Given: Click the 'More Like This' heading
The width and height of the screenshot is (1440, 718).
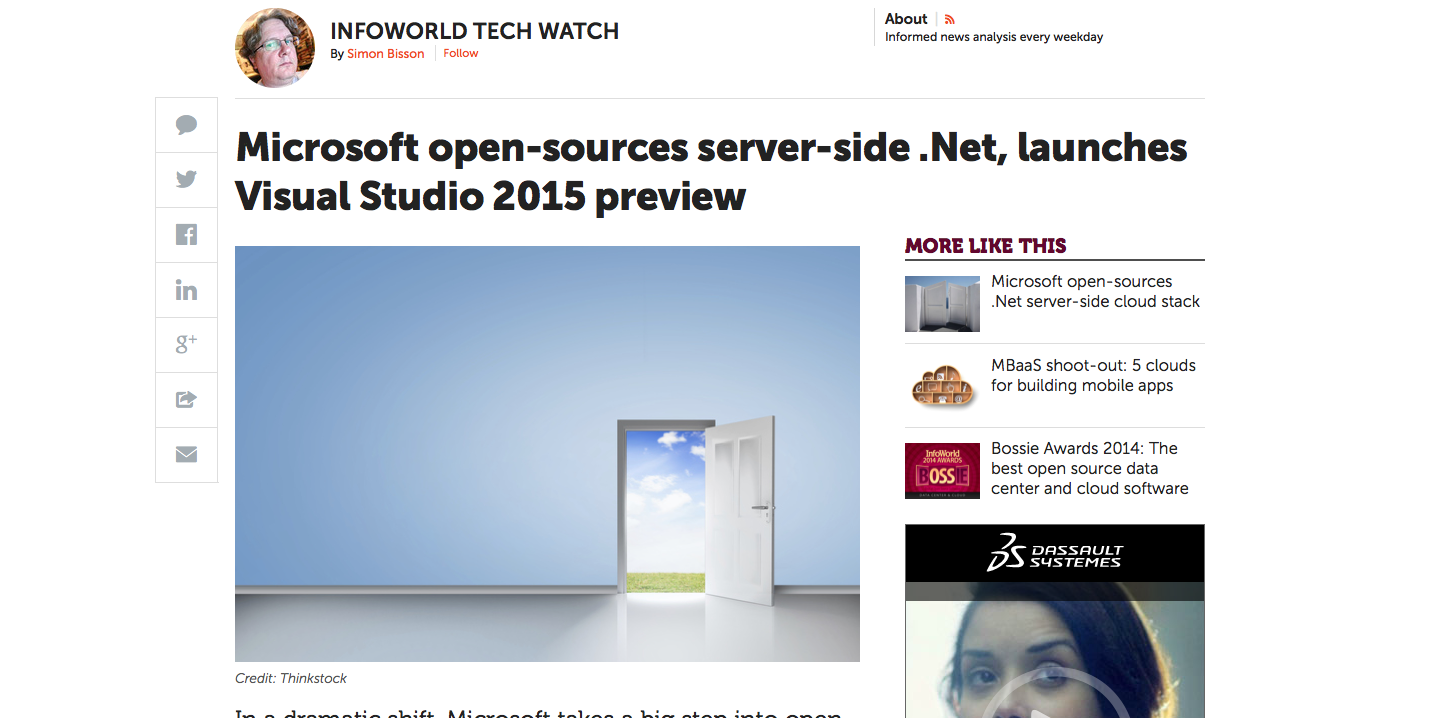Looking at the screenshot, I should tap(986, 246).
